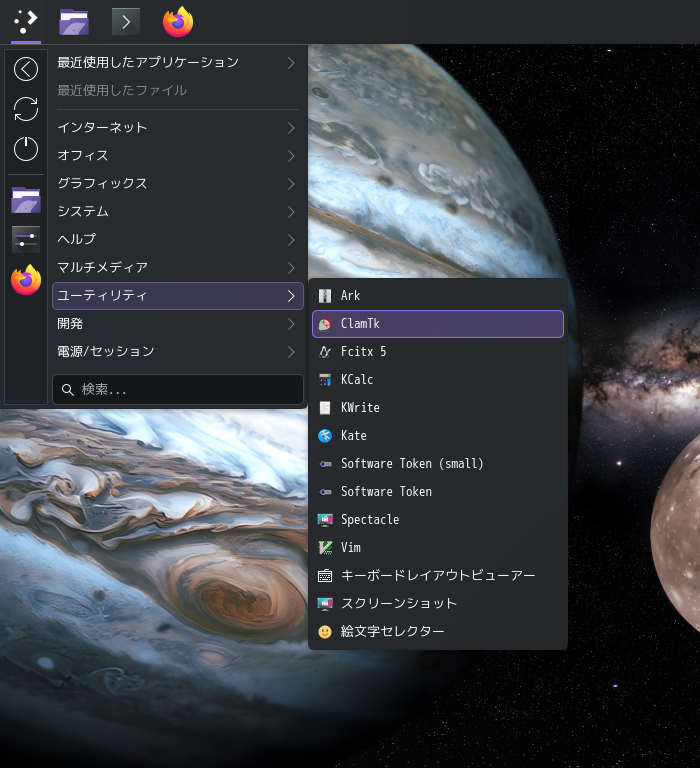Click the power-off icon in launcher sidebar

click(26, 149)
